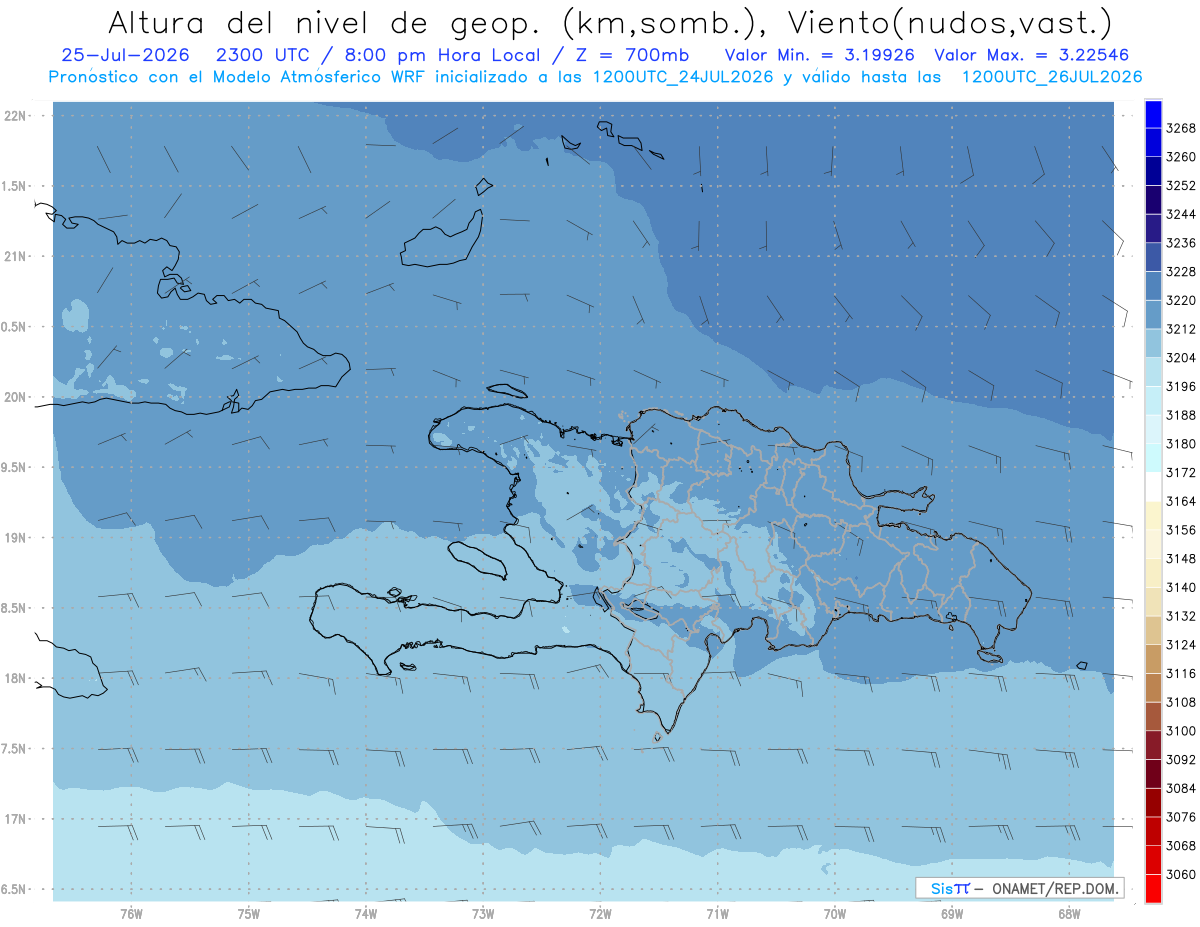
Task: Click the colorbar value 3084
Action: click(1181, 788)
